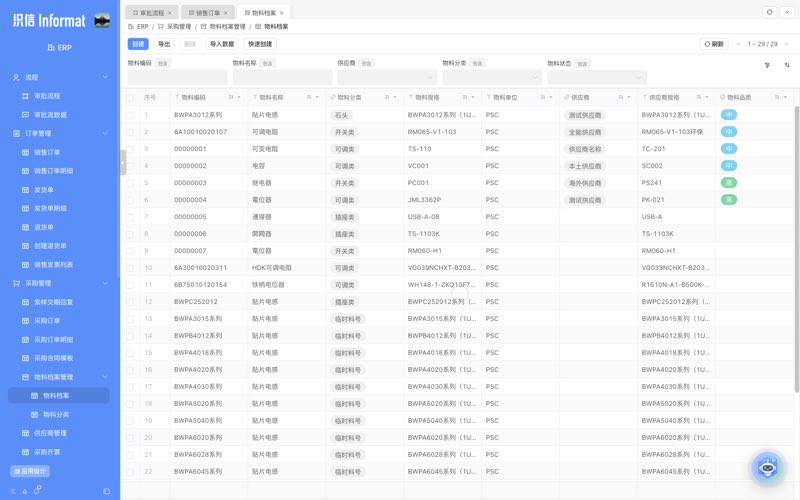Open the 物料状态 filter dropdown

coord(597,77)
